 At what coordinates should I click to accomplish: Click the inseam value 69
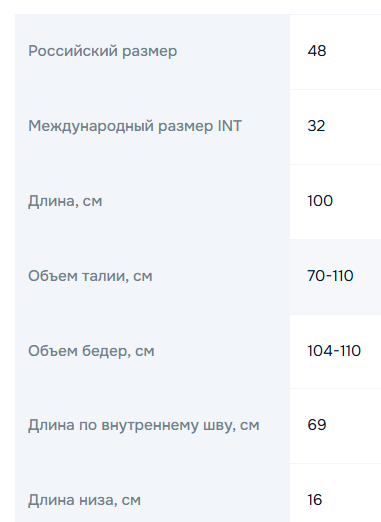tap(317, 425)
